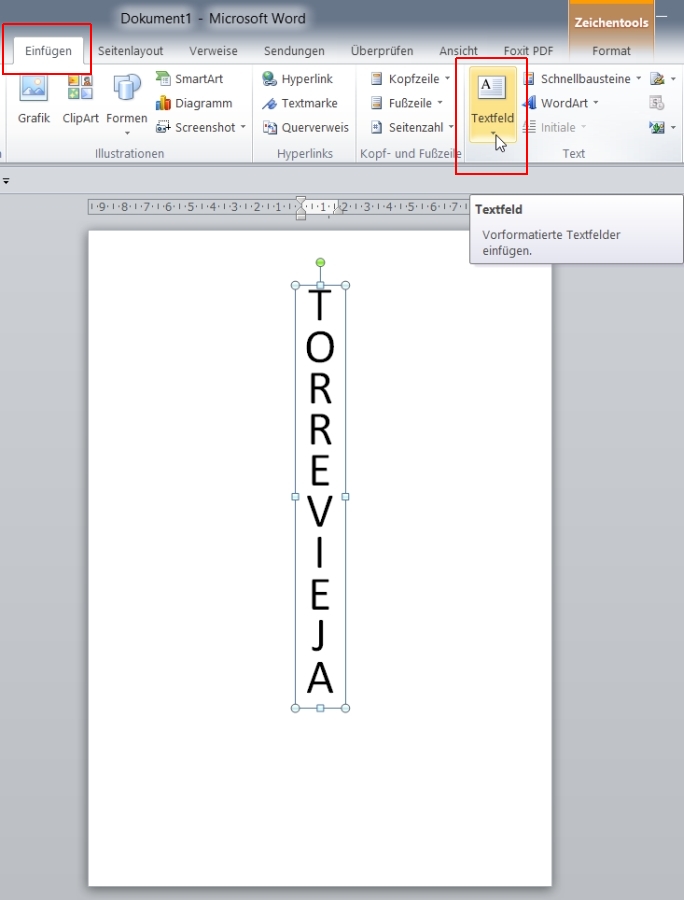Insert a Diagramm chart

[194, 103]
